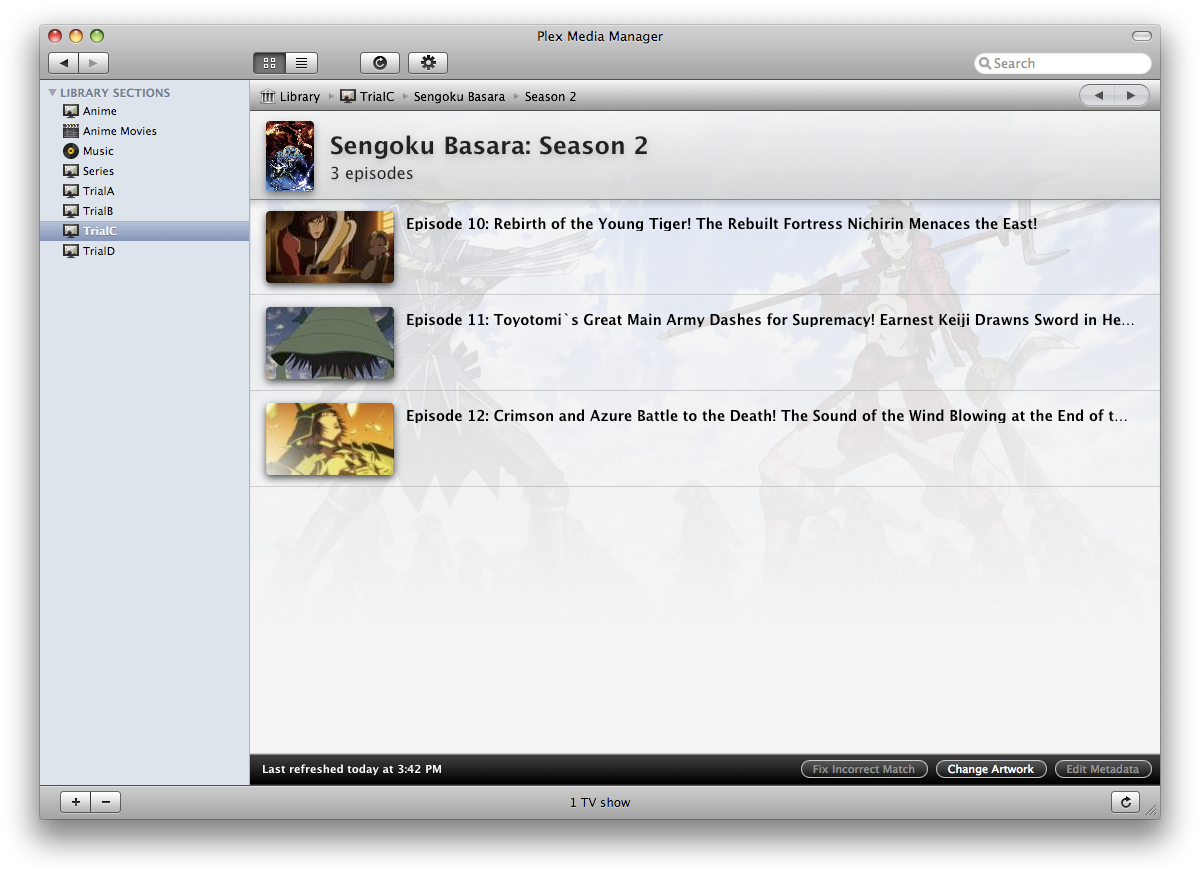The height and width of the screenshot is (874, 1200).
Task: Select the Series library section
Action: [144, 171]
